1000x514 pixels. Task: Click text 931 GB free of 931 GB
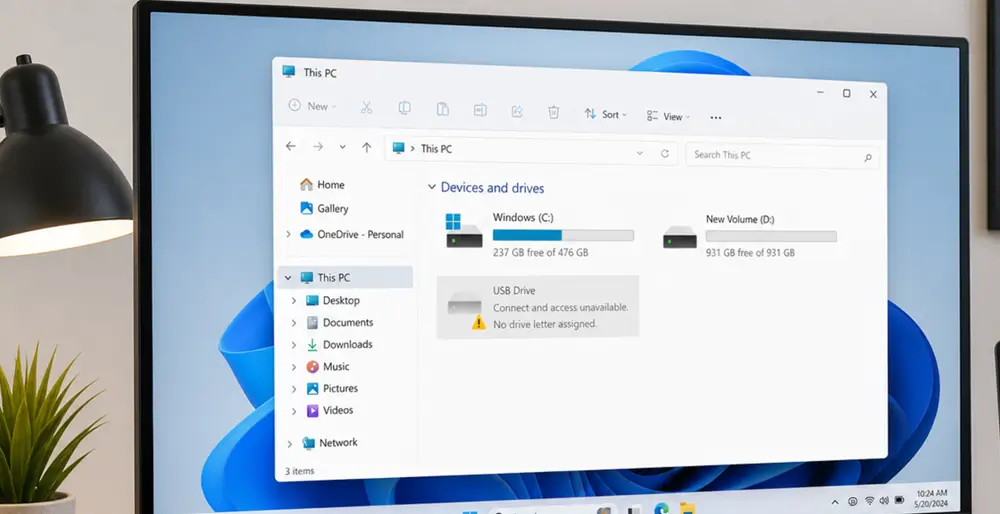(750, 253)
